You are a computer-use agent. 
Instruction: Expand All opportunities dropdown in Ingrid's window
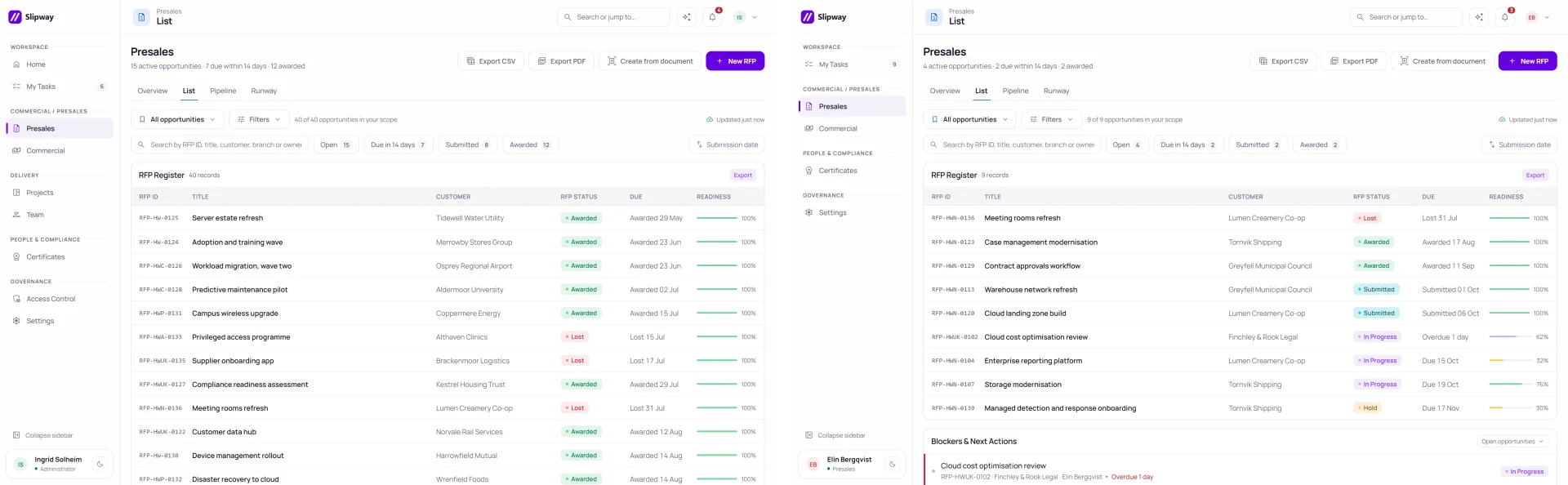(x=177, y=119)
